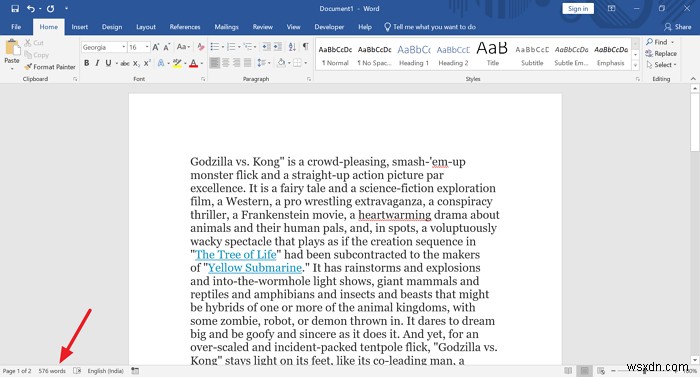Viewport: 700px width, 377px height.
Task: Switch to the Insert tab
Action: pos(79,27)
